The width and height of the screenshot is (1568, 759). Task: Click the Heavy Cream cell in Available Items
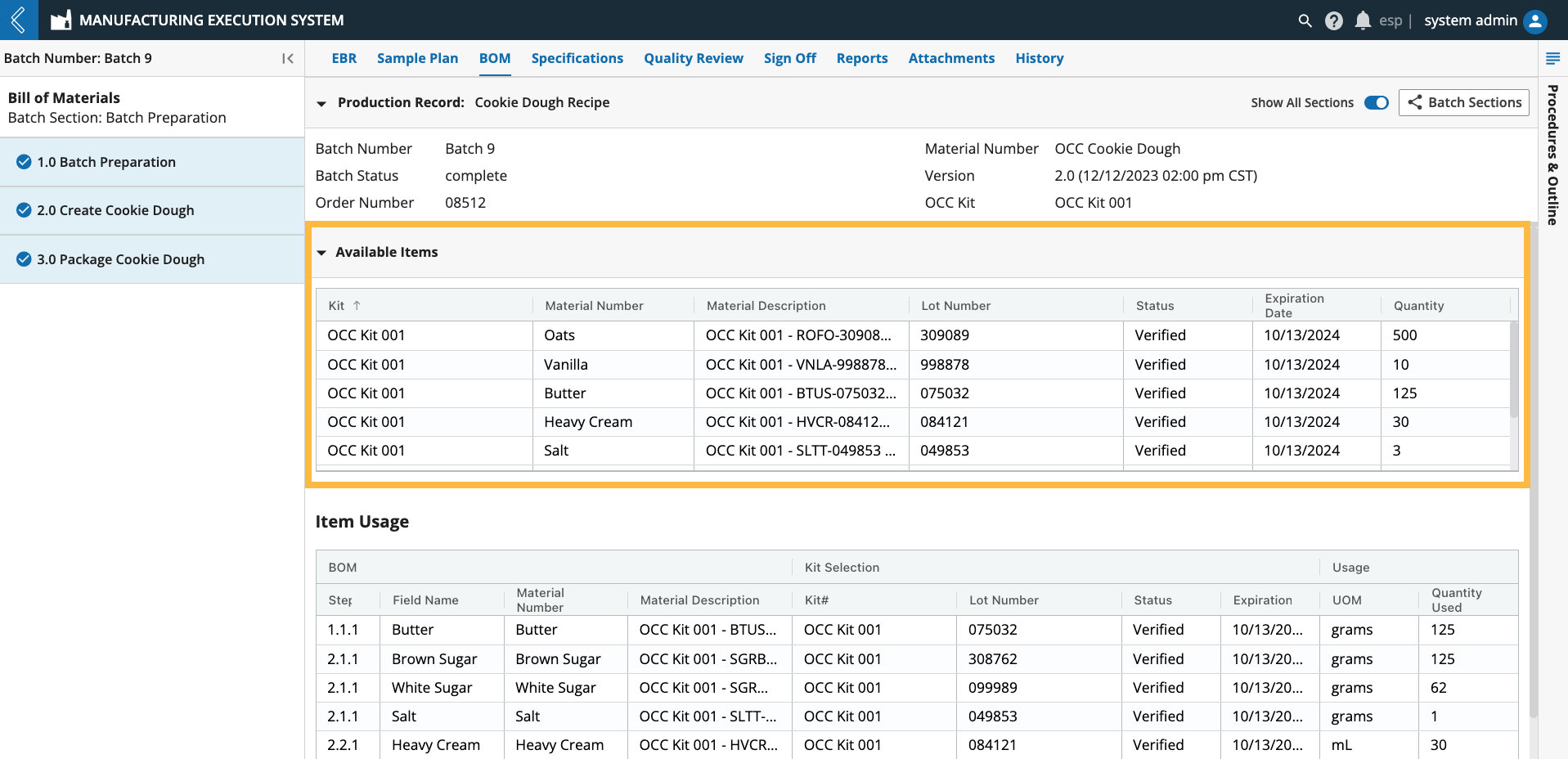click(x=588, y=422)
